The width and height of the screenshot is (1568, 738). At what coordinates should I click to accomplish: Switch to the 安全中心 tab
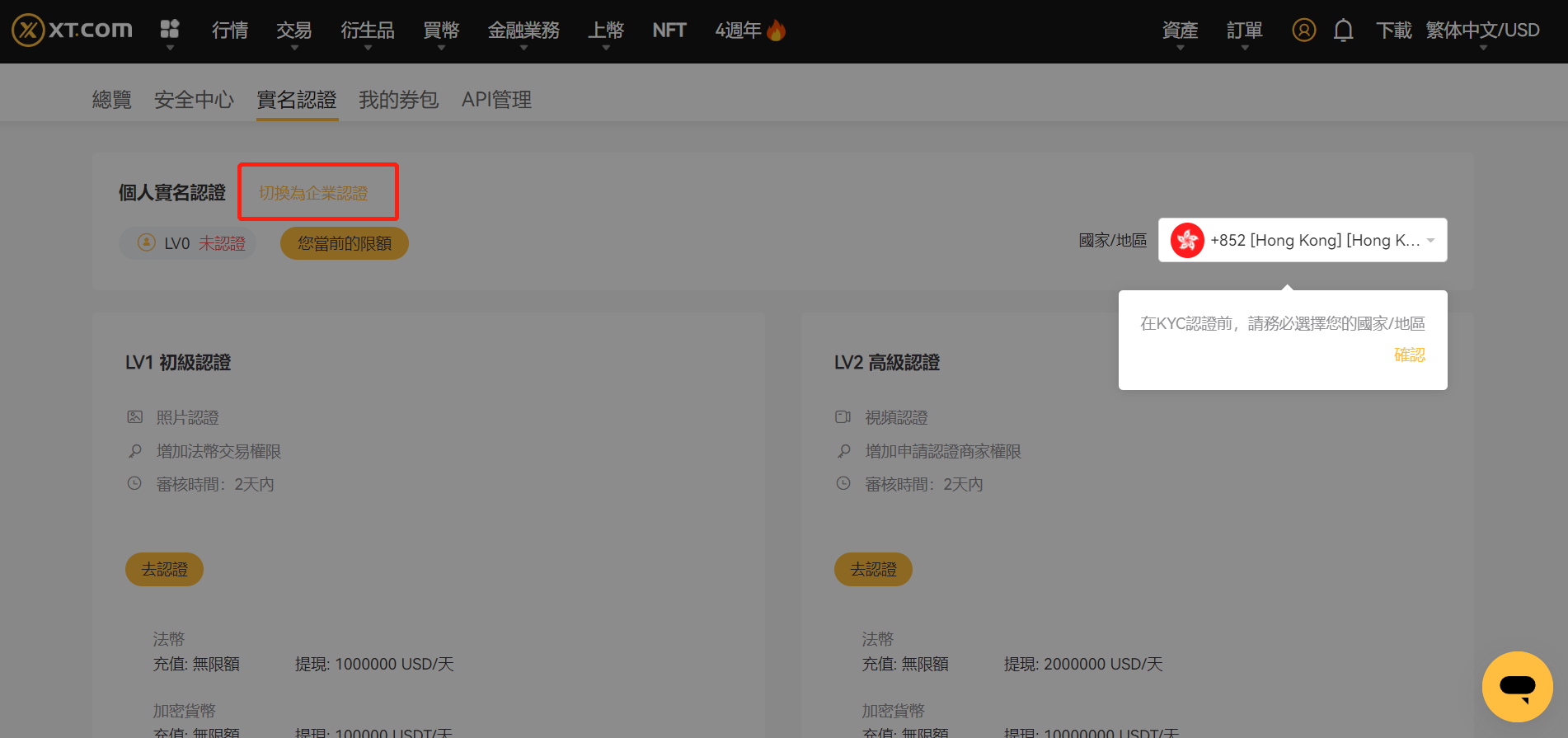point(195,100)
